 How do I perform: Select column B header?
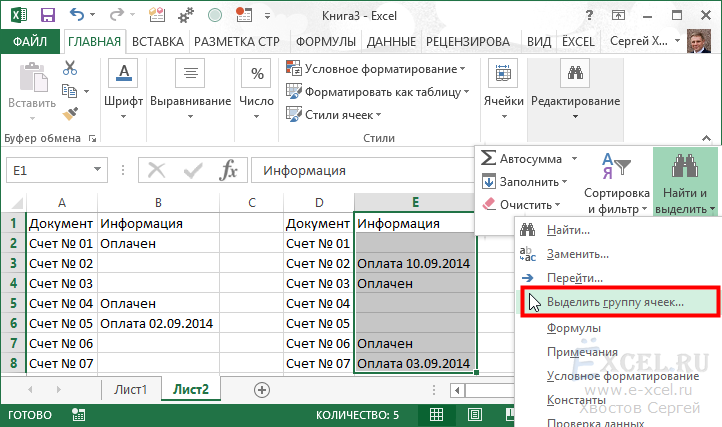click(158, 203)
